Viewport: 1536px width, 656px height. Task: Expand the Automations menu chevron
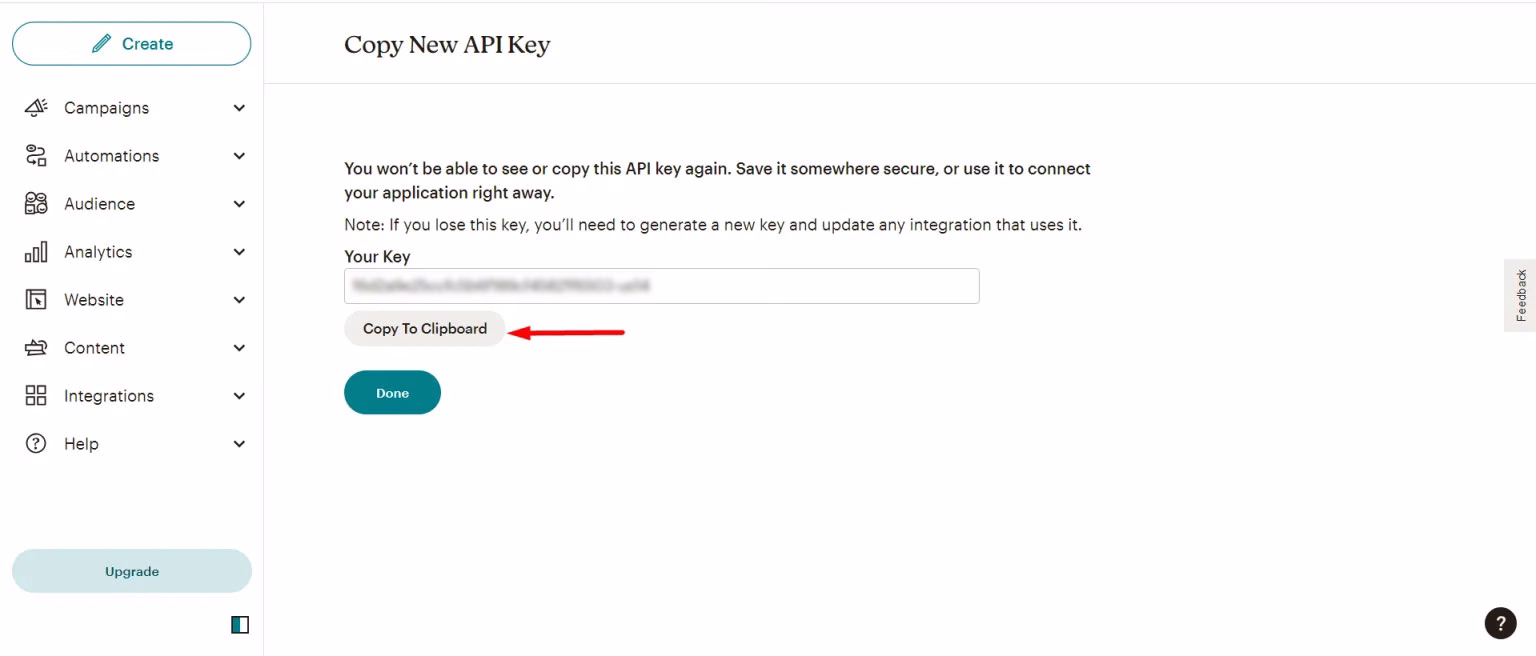click(239, 156)
